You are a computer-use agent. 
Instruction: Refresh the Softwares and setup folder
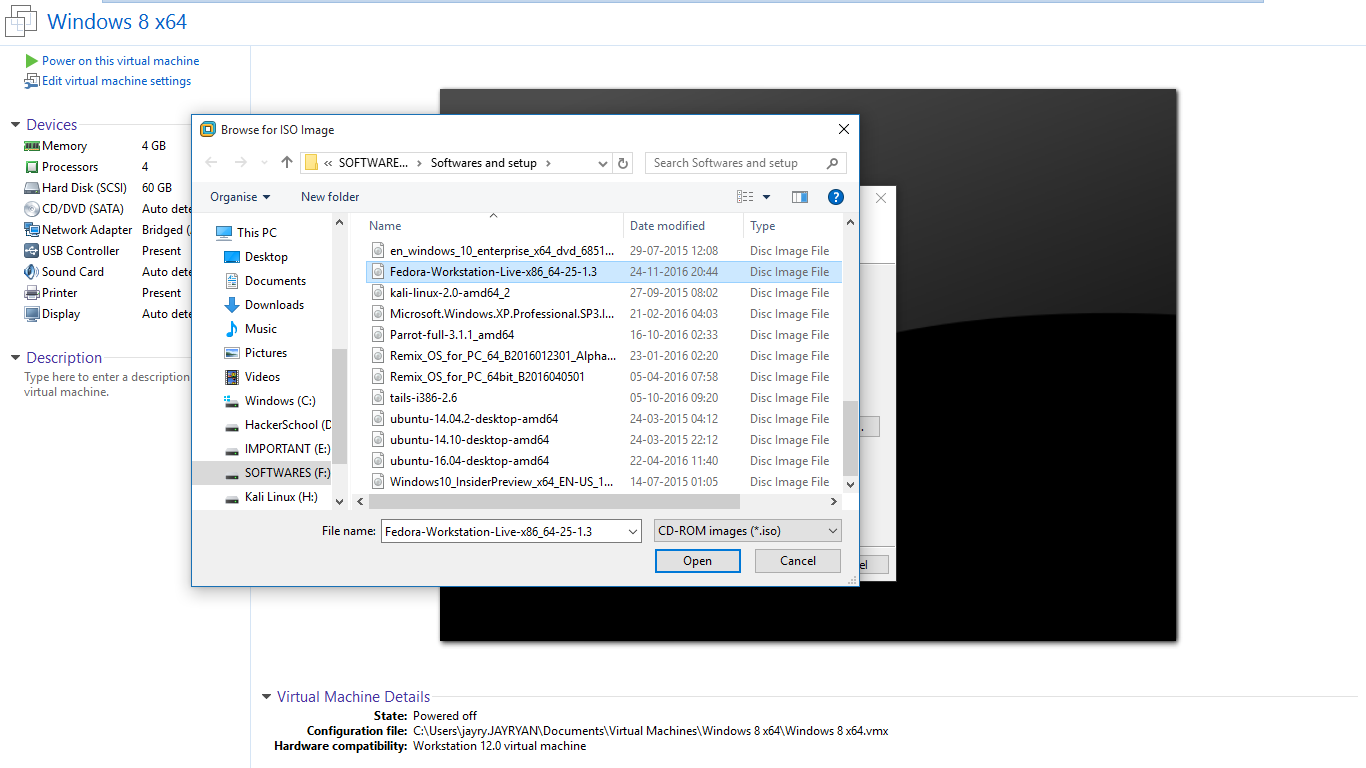point(623,163)
